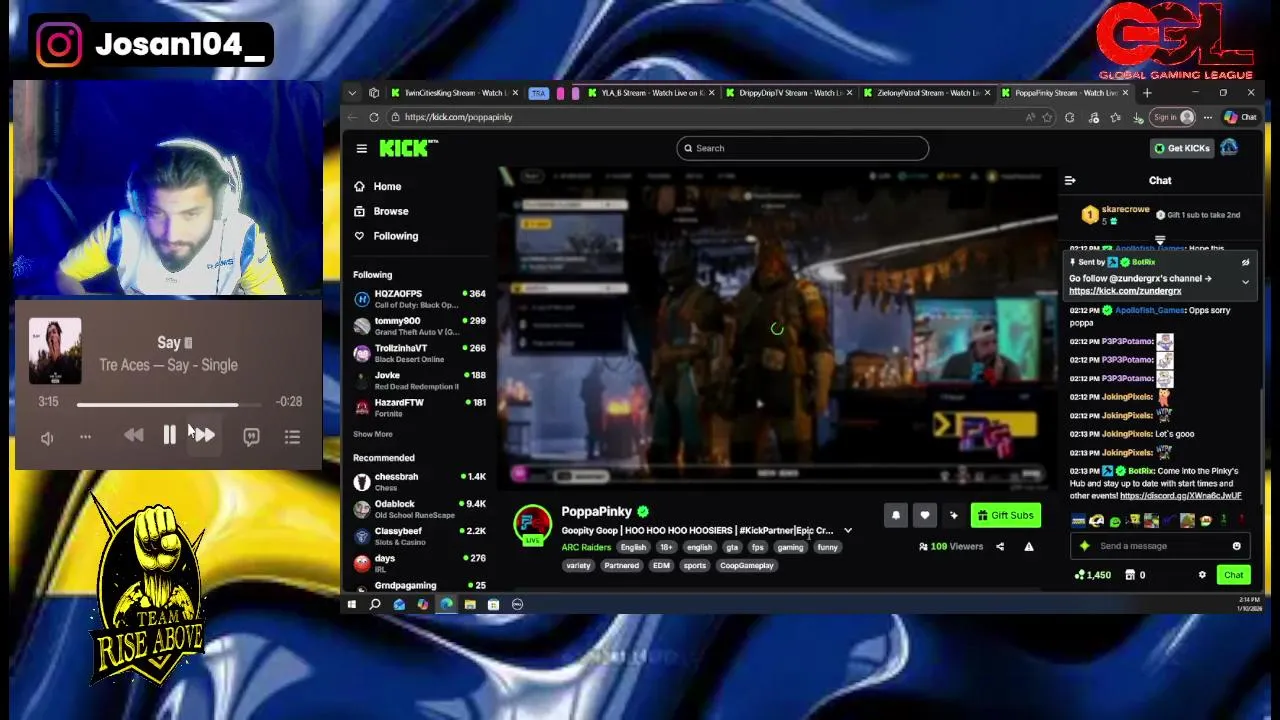1280x720 pixels.
Task: Open TrollzinhaVT channel in Following list
Action: point(420,352)
